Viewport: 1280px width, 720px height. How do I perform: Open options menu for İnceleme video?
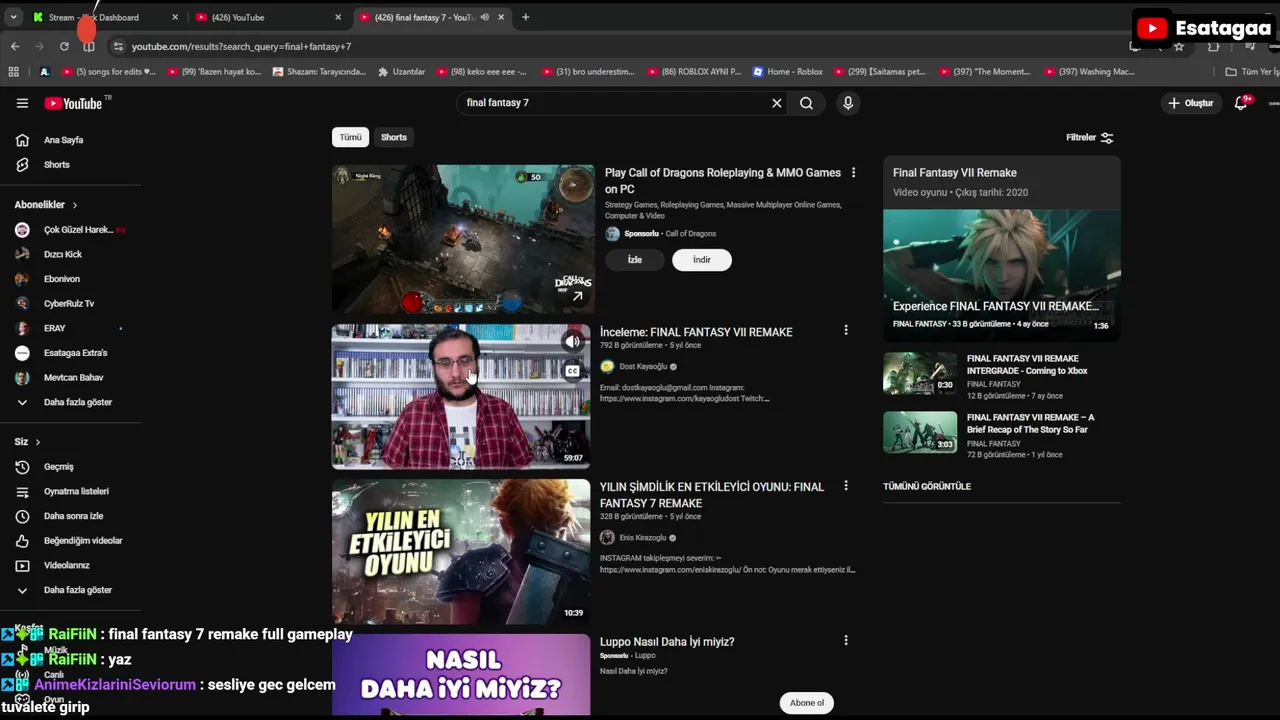pos(846,330)
